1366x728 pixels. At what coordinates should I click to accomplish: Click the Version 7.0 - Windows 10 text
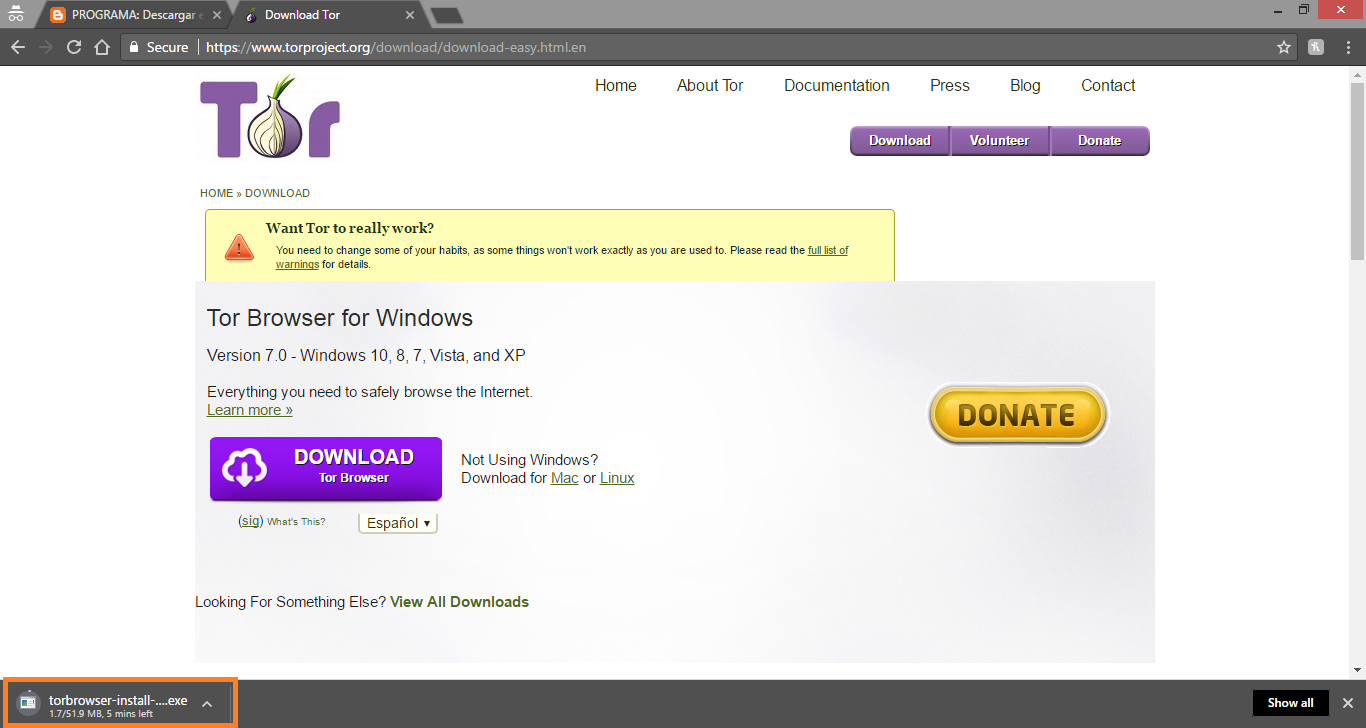(x=366, y=355)
